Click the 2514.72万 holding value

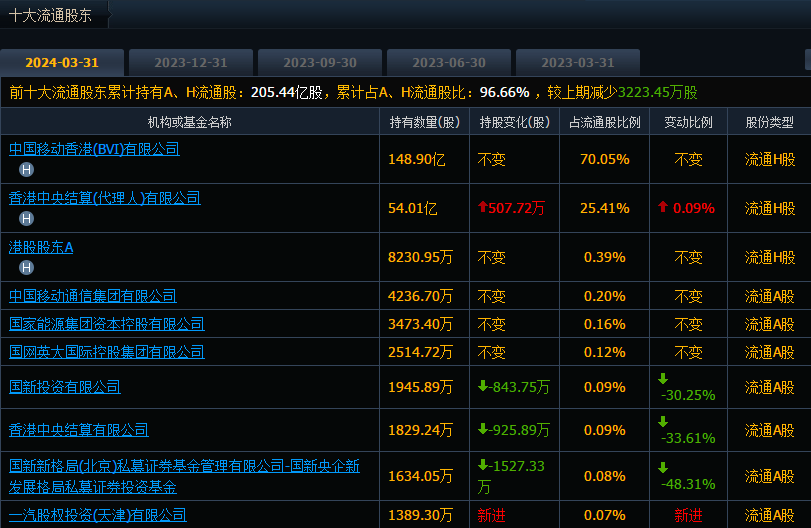(x=420, y=352)
